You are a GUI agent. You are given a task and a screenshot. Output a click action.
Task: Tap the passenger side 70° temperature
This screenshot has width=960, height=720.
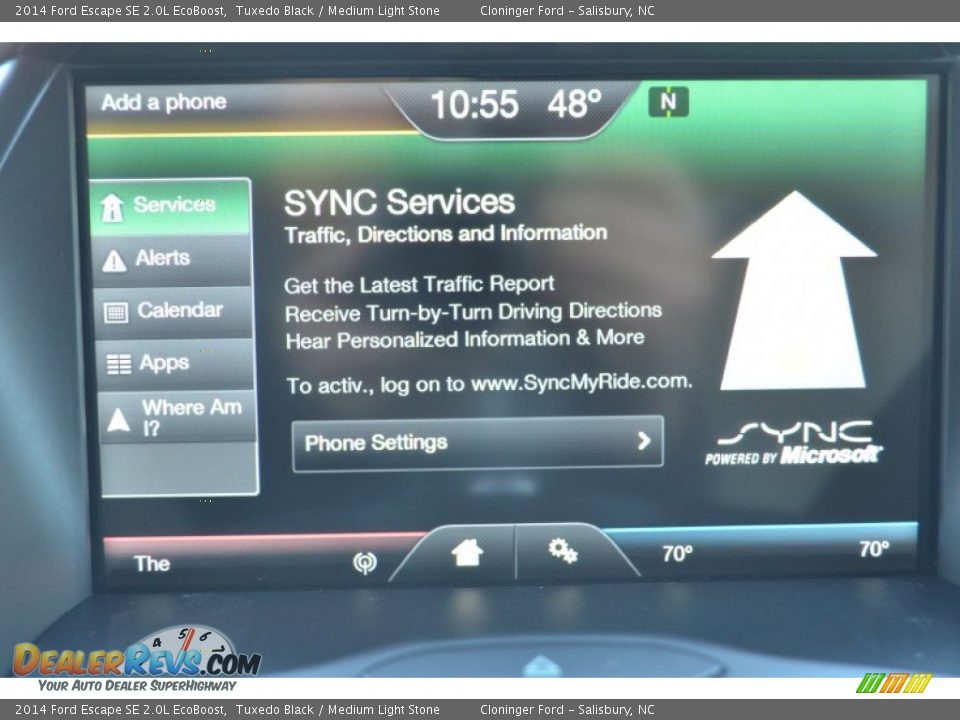click(x=873, y=549)
